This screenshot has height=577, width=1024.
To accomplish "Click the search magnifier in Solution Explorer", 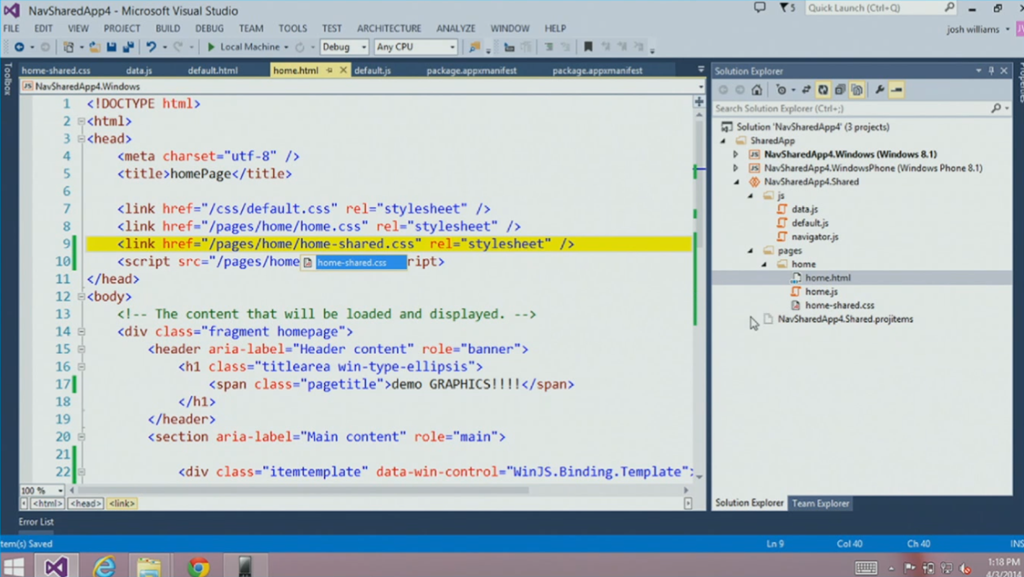I will [996, 108].
